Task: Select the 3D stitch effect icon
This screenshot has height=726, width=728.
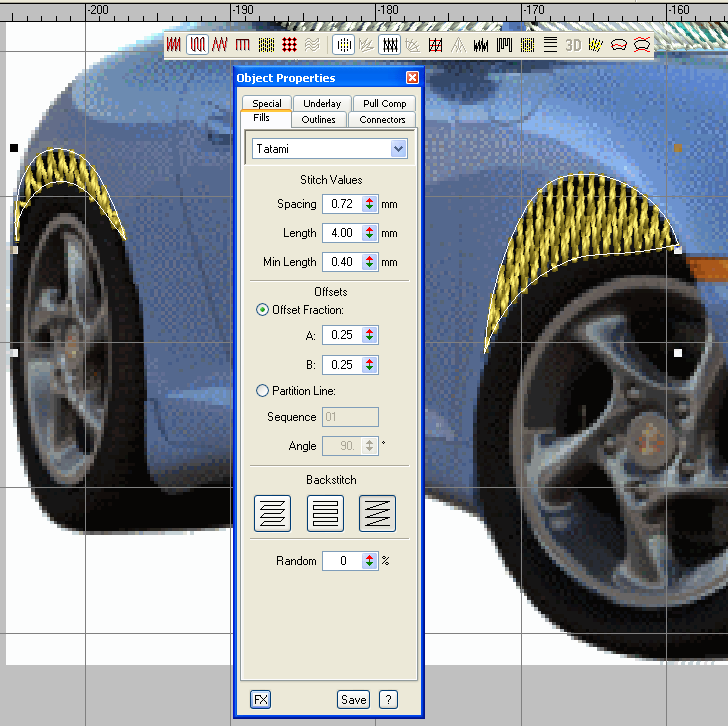Action: tap(573, 45)
